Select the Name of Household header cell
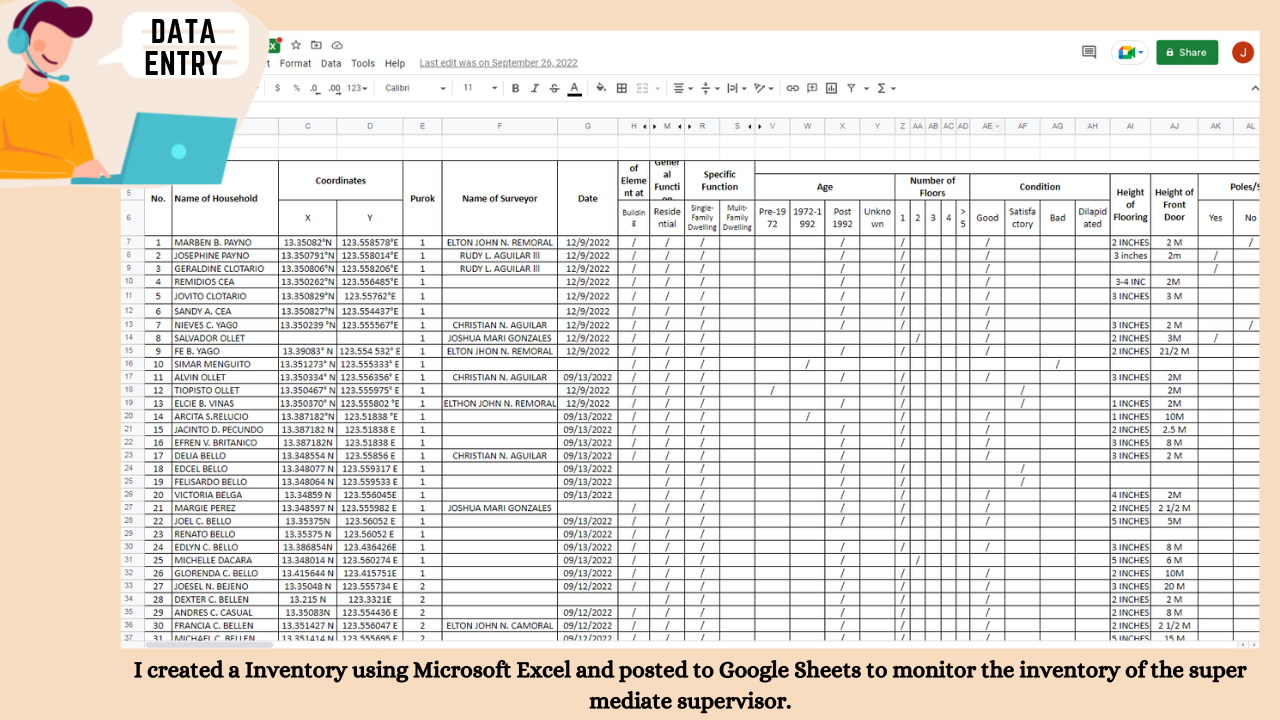 point(225,198)
